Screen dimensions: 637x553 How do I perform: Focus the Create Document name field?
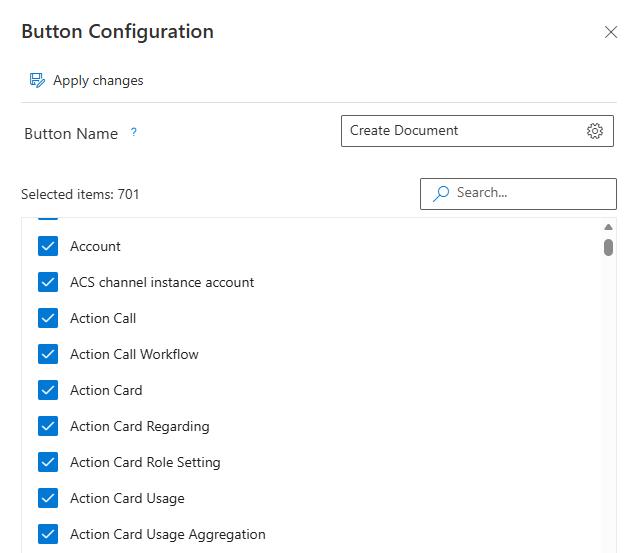coord(460,131)
